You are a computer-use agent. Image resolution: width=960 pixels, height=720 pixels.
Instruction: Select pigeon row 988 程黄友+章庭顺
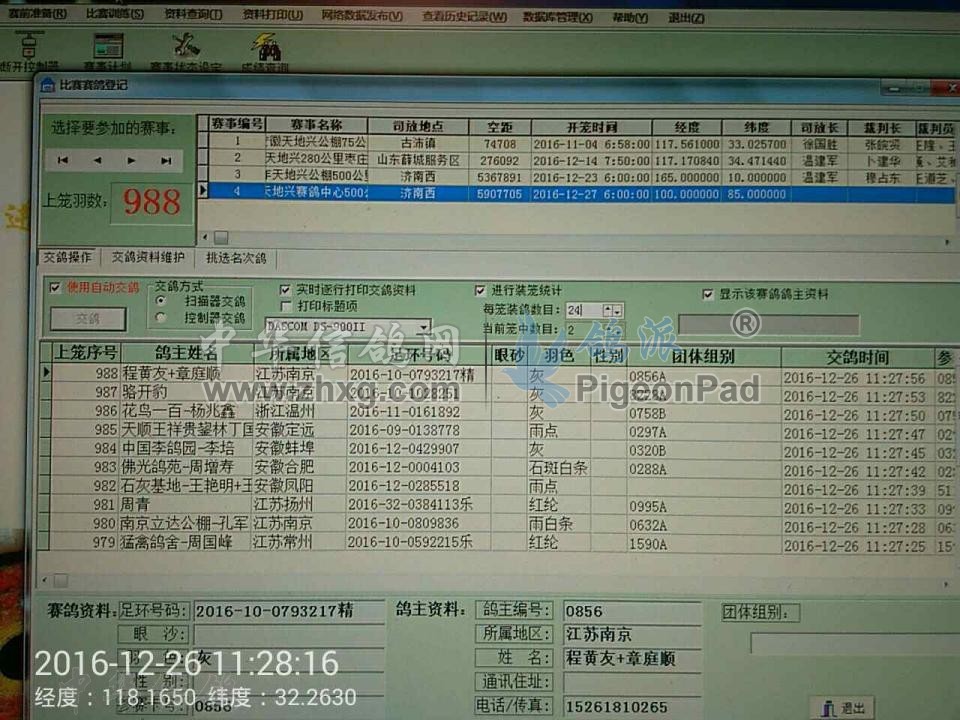499,374
